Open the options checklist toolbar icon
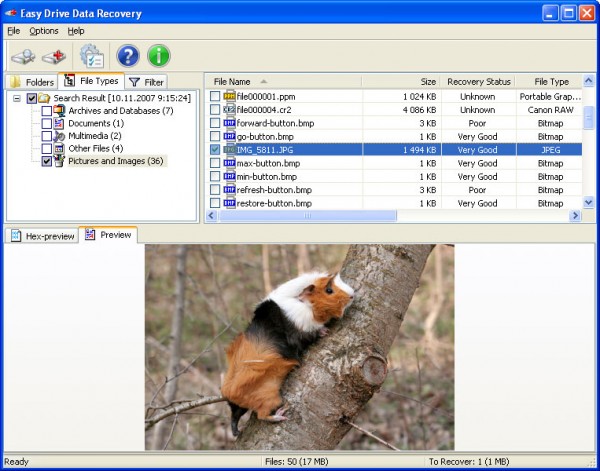This screenshot has height=471, width=600. [x=92, y=56]
